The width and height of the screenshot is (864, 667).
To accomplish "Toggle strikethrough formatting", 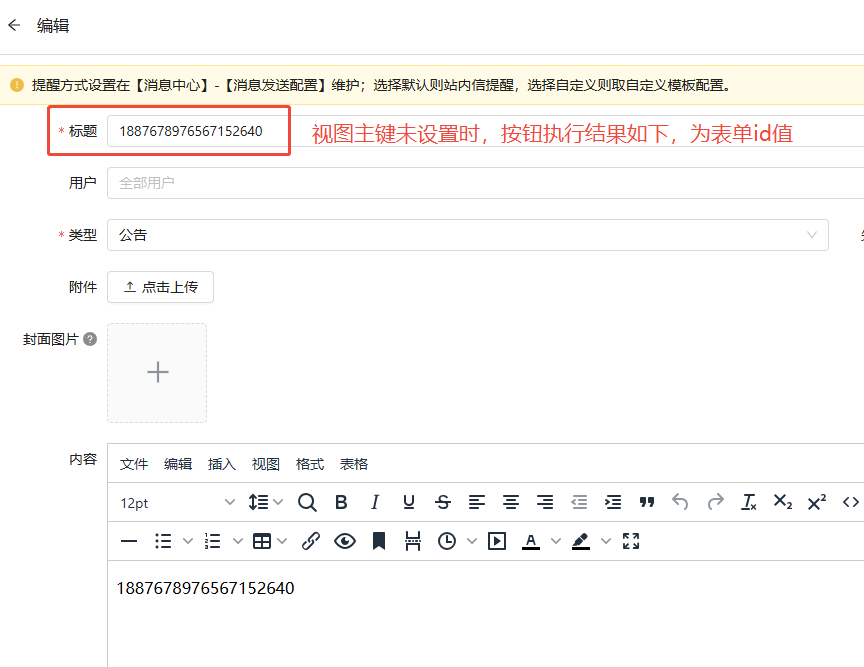I will [443, 502].
